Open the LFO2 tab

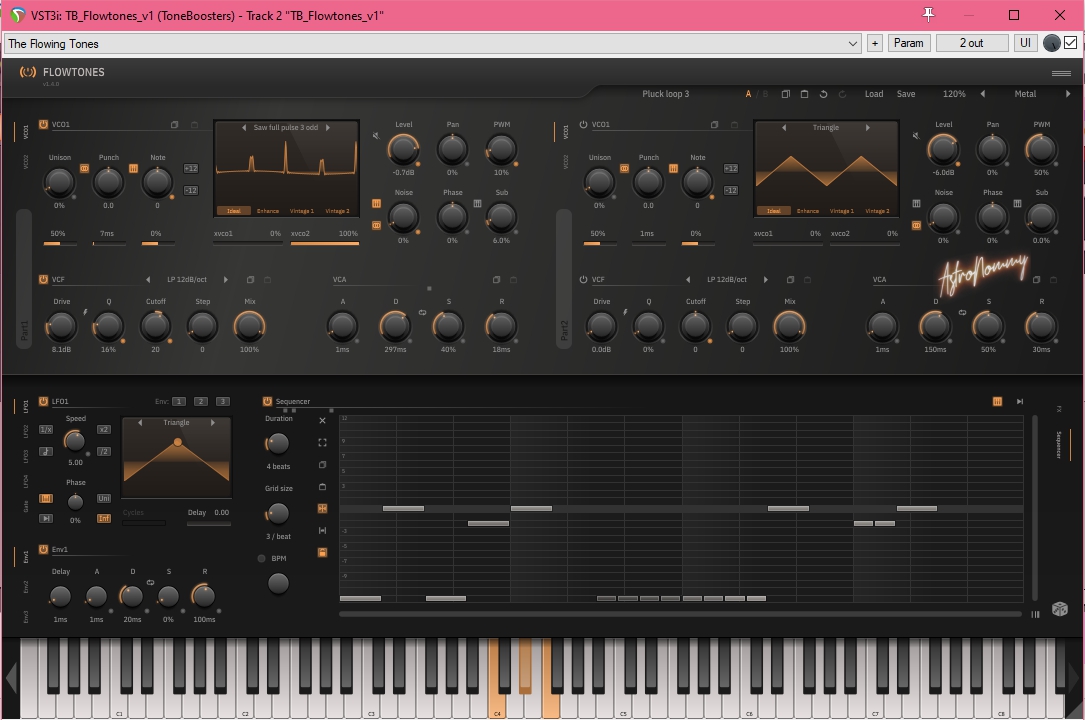pos(26,432)
